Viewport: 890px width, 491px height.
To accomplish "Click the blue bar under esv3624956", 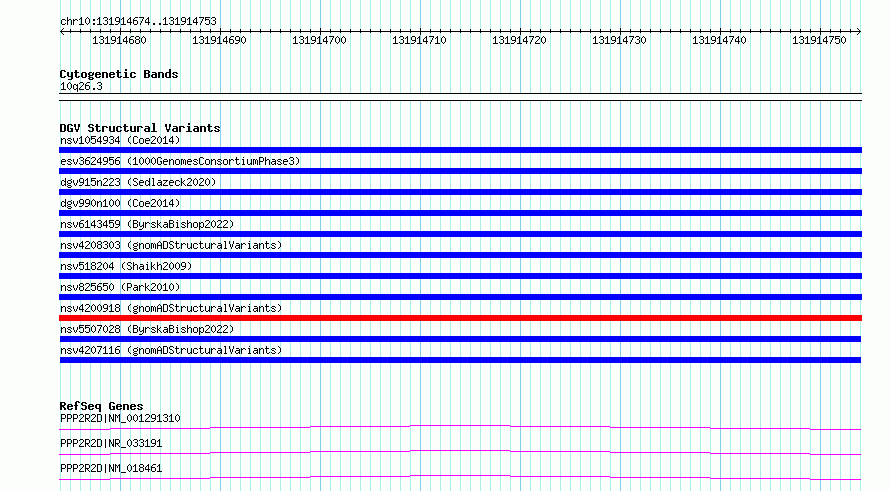I will click(x=460, y=171).
